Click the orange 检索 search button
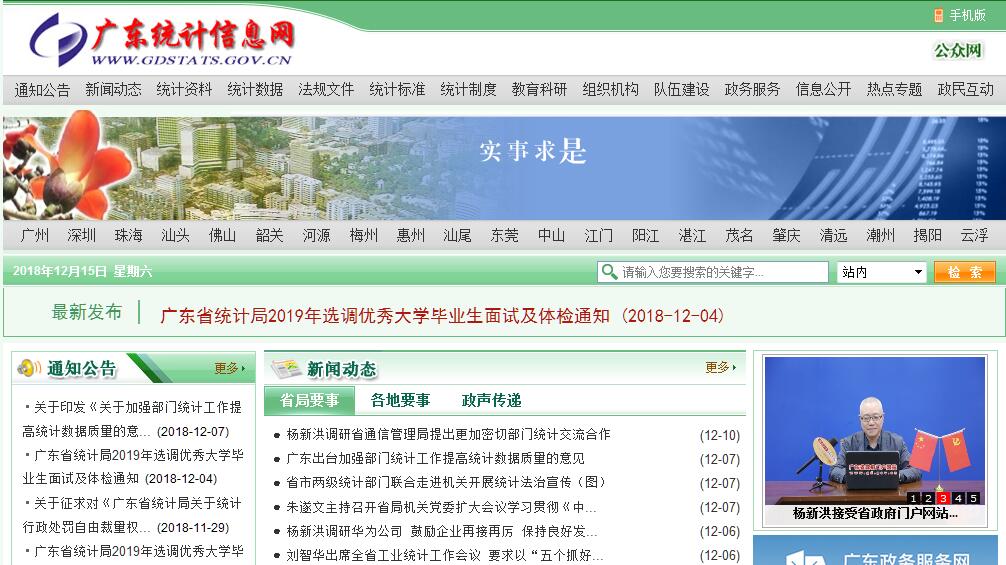 pyautogui.click(x=965, y=272)
